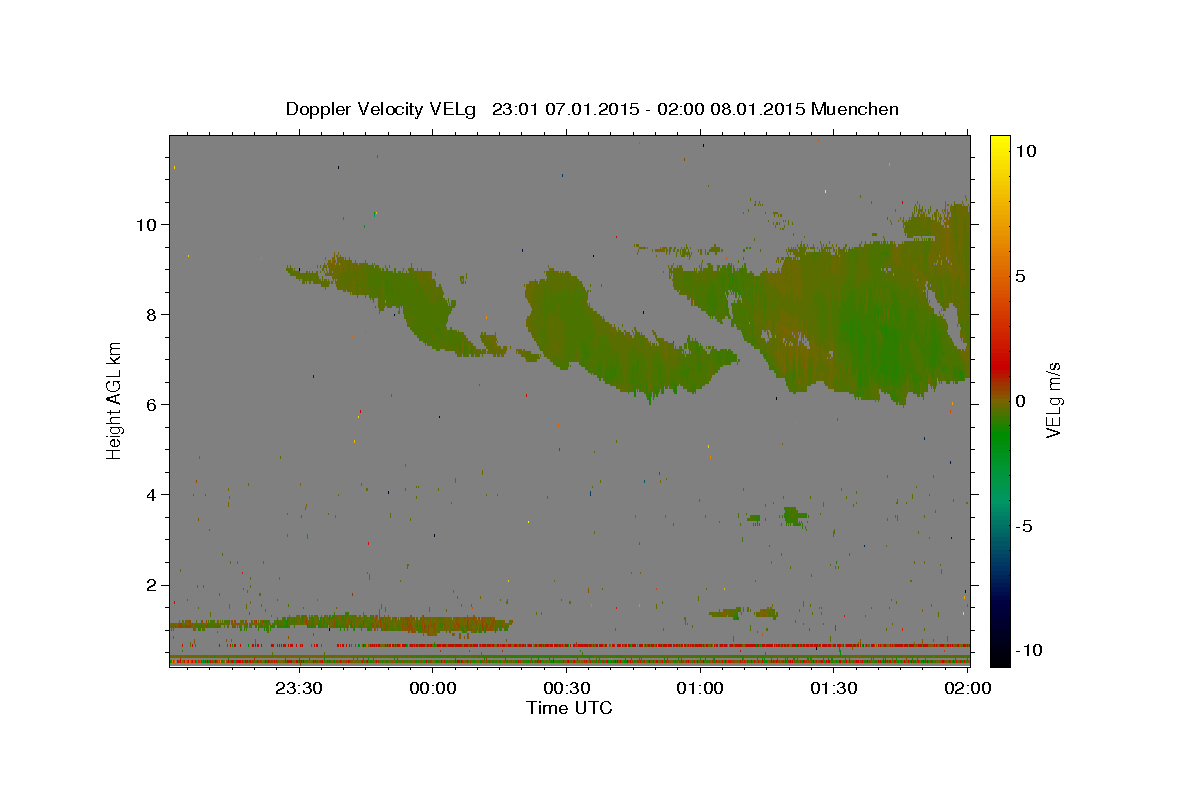
Task: Click the station name 'Muenchen' in title
Action: point(855,109)
